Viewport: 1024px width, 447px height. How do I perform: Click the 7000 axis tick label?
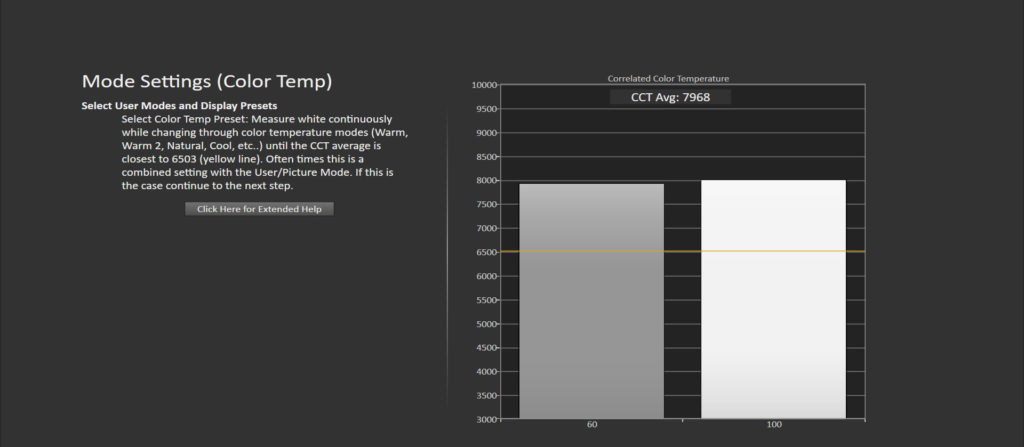pyautogui.click(x=485, y=228)
